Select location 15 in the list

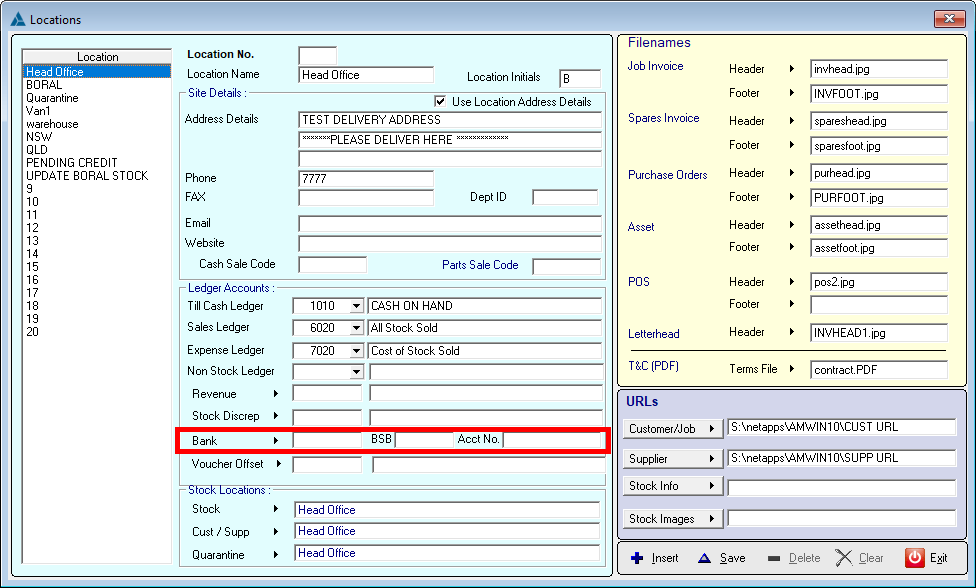tap(96, 267)
